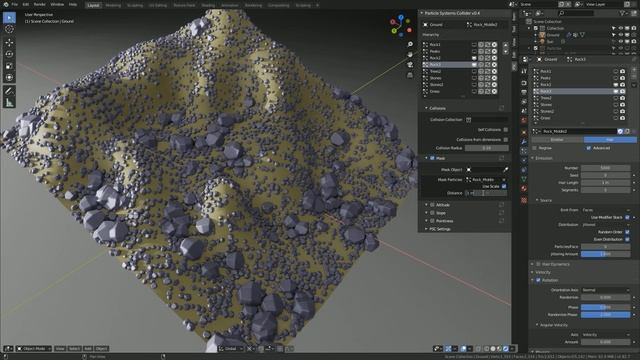Image resolution: width=640 pixels, height=360 pixels.
Task: Activate the Transform tool
Action: (x=9, y=78)
